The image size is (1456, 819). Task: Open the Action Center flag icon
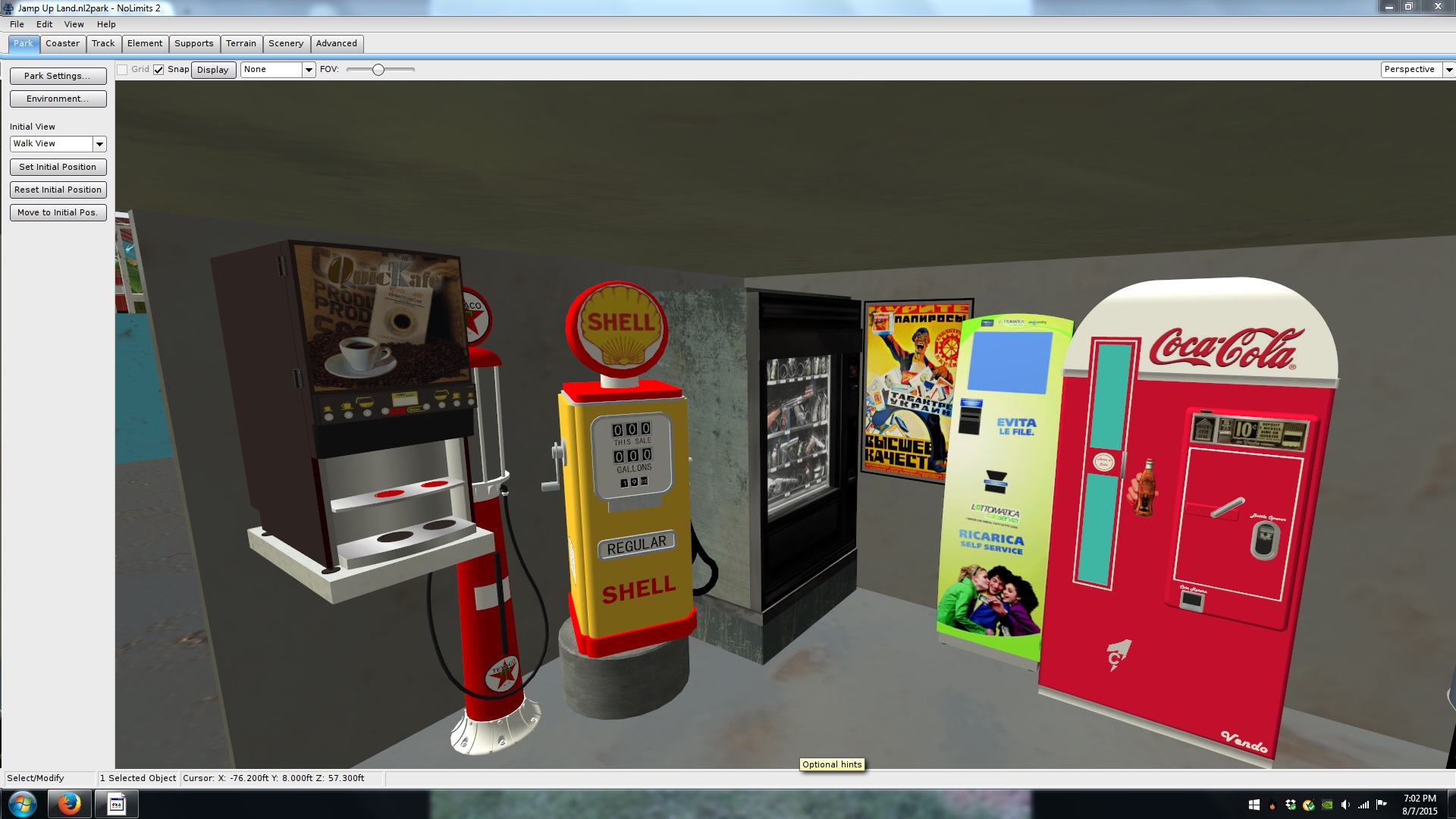tap(1382, 805)
